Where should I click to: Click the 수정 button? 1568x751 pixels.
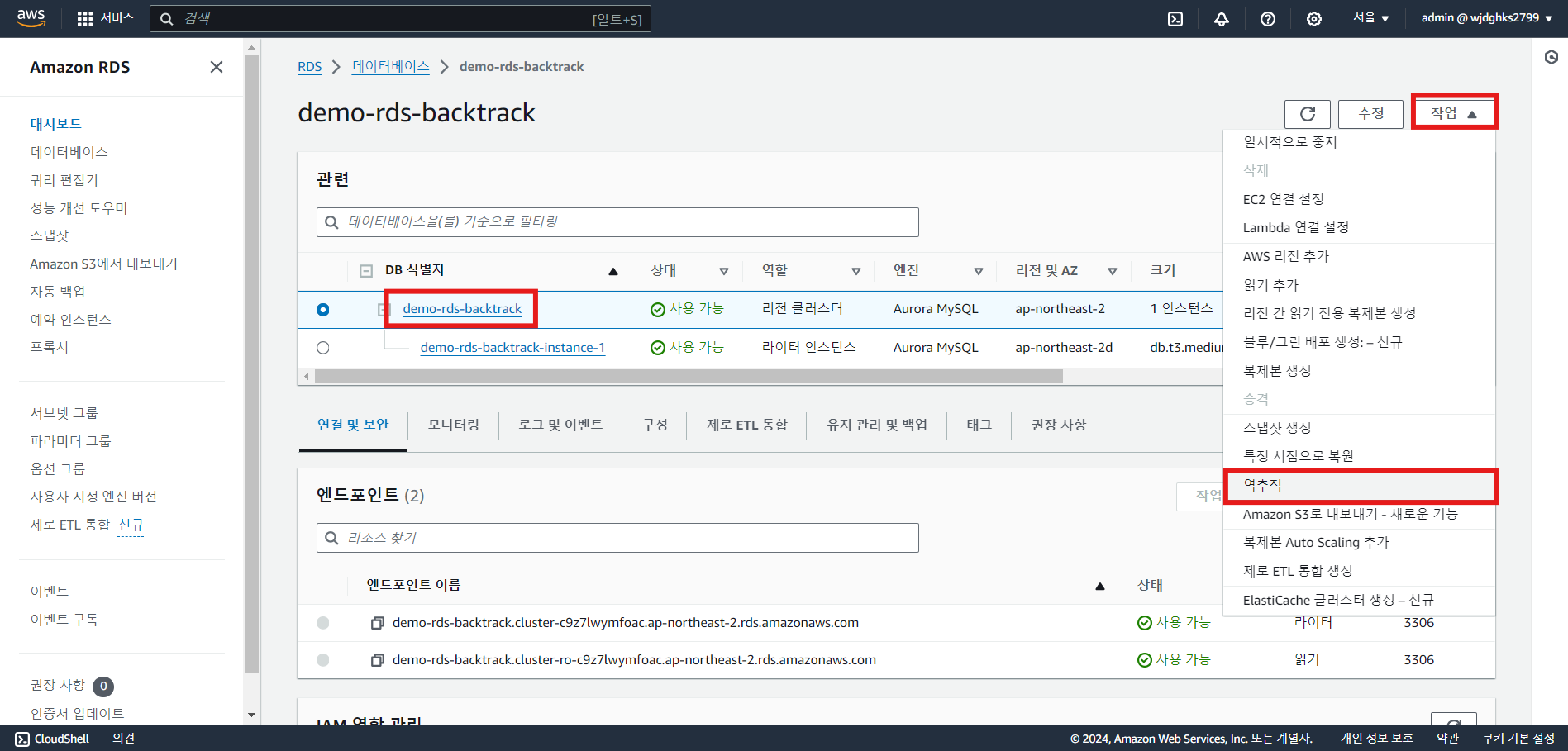(x=1370, y=114)
